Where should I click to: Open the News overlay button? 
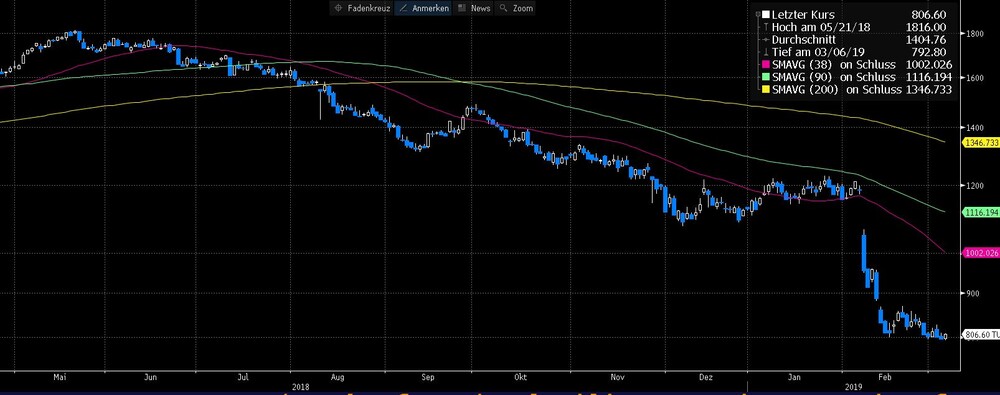pos(474,8)
